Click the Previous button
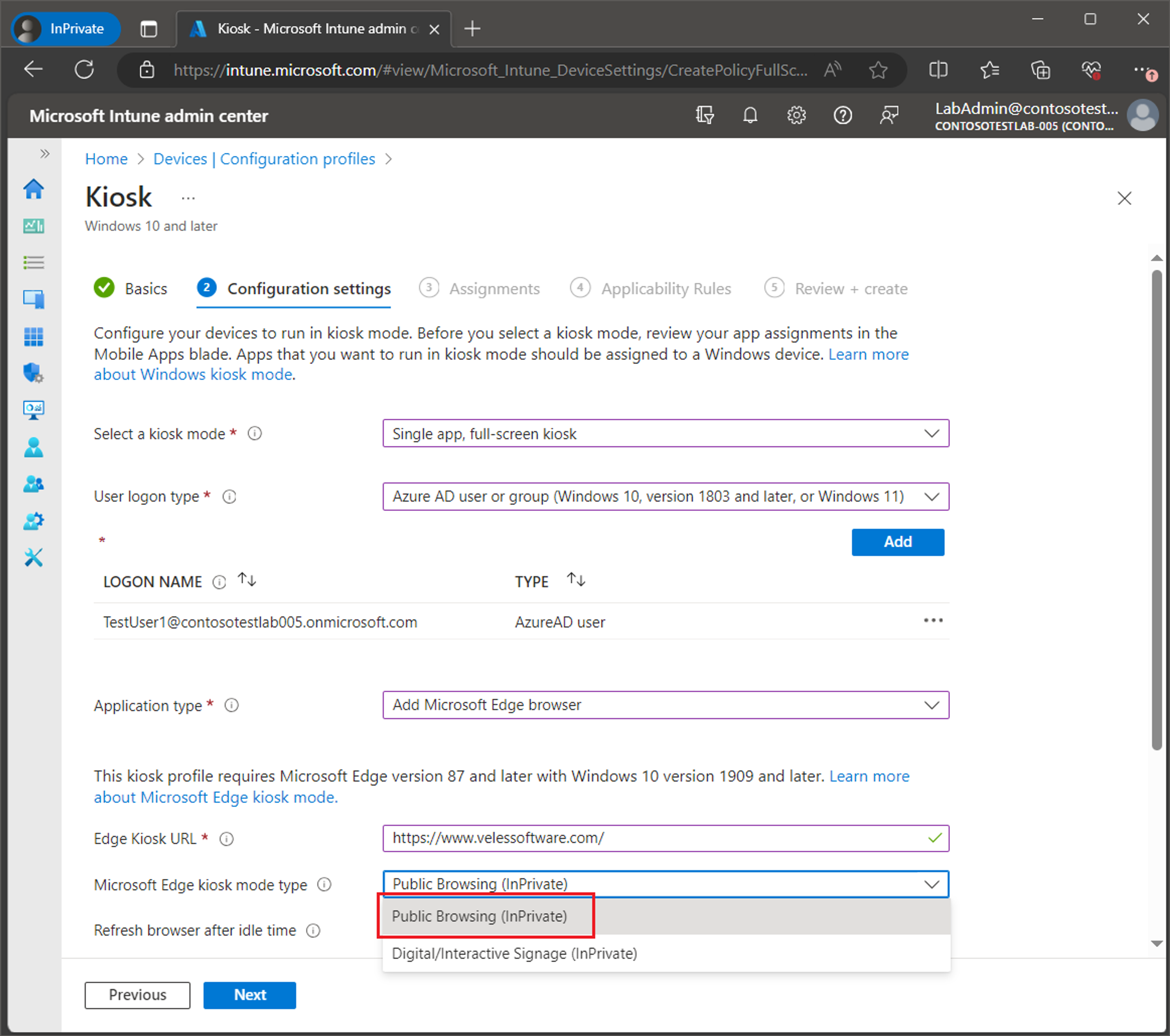 click(x=137, y=995)
